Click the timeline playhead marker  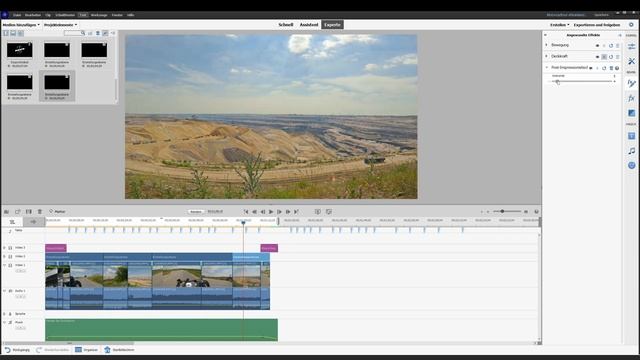(x=243, y=222)
